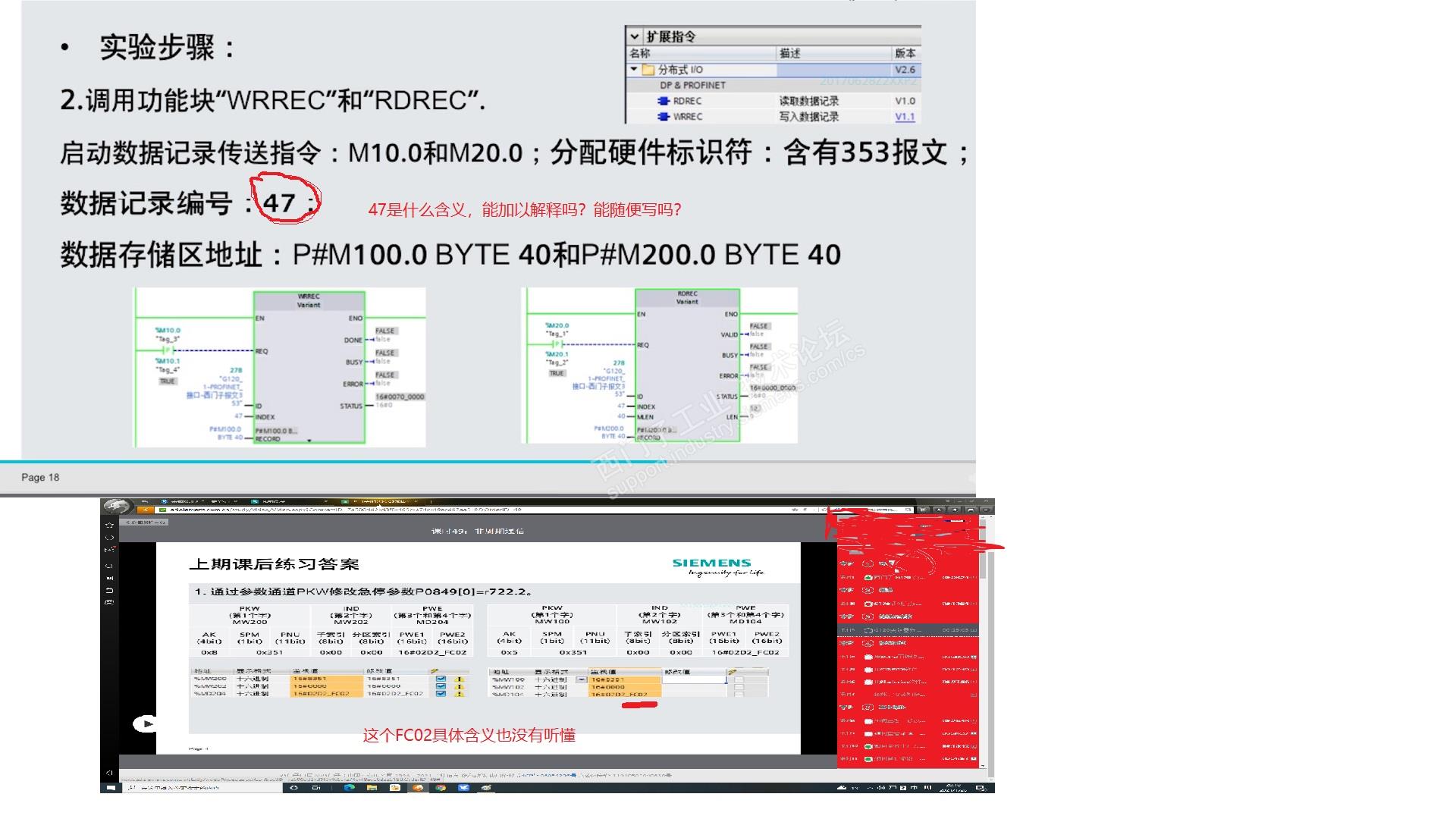
Task: Click the V1.1 version link for WRREC
Action: coord(905,117)
